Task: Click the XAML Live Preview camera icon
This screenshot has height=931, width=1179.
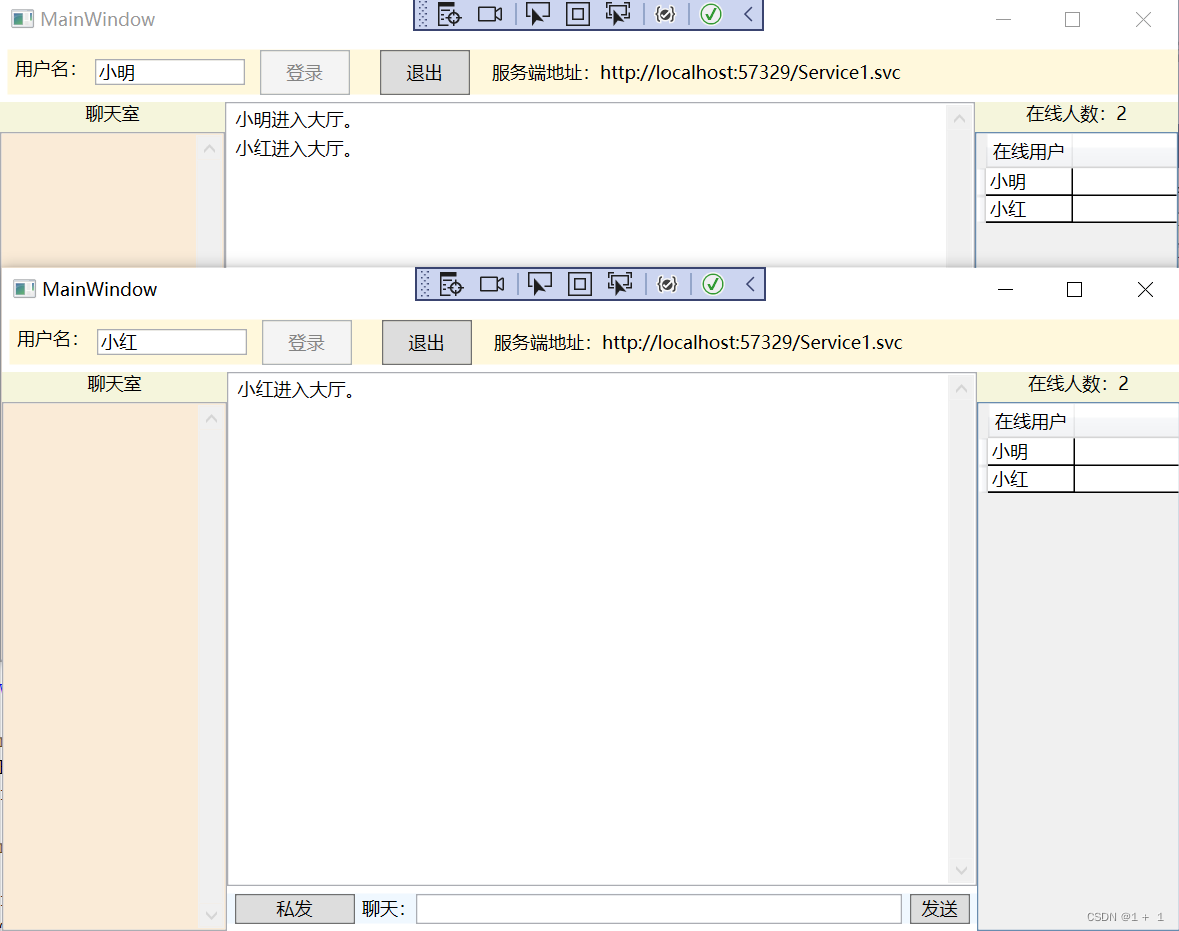Action: coord(490,14)
